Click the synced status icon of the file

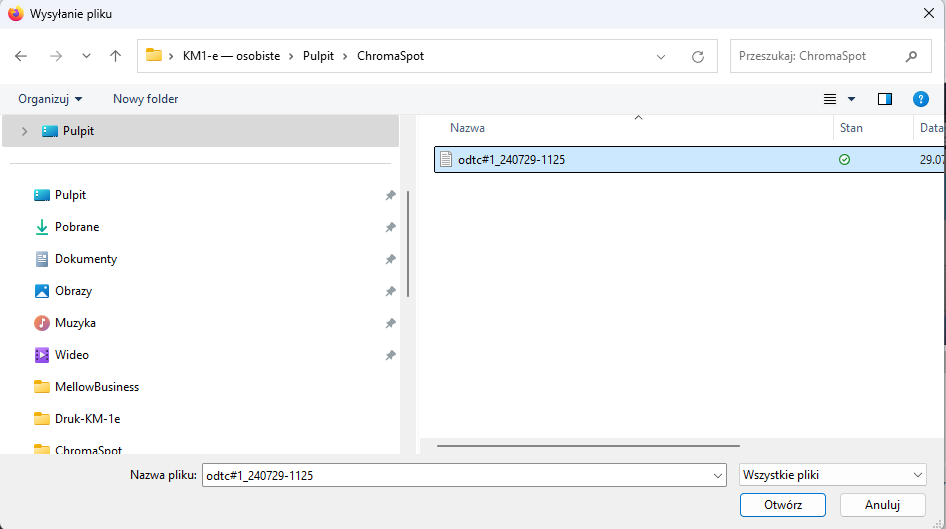pos(845,160)
